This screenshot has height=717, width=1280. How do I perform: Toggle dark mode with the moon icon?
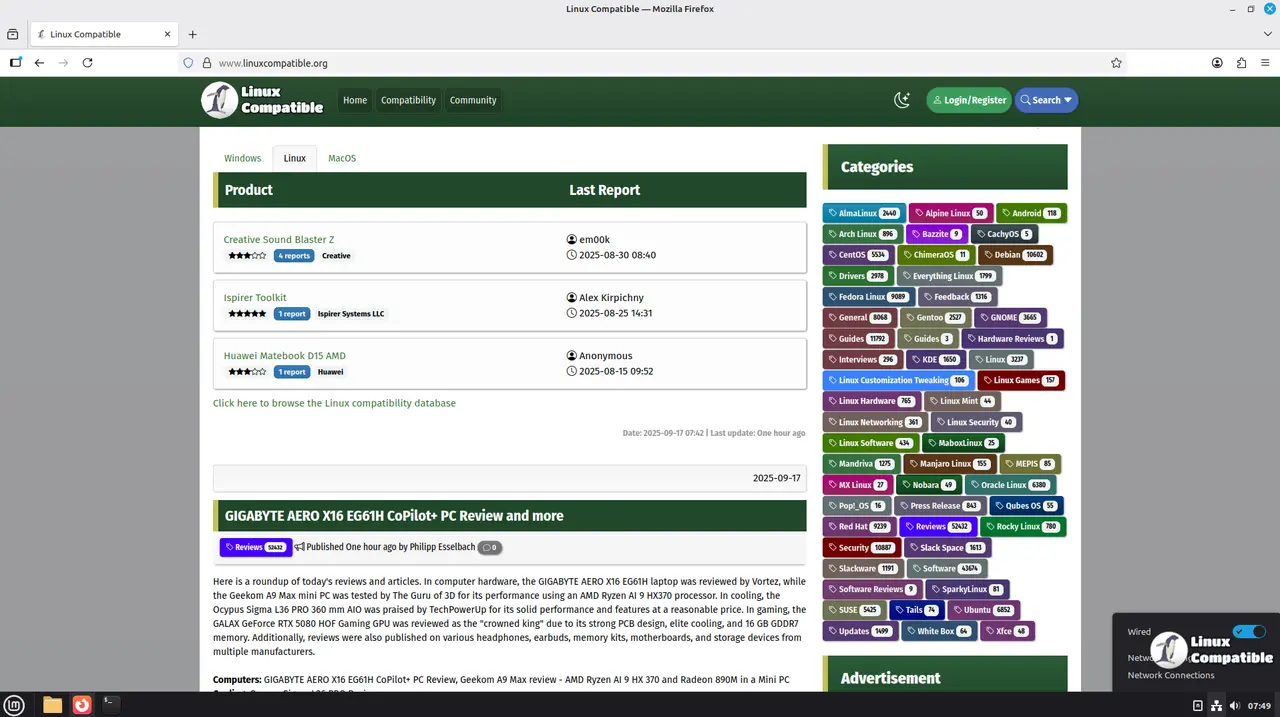pos(902,100)
